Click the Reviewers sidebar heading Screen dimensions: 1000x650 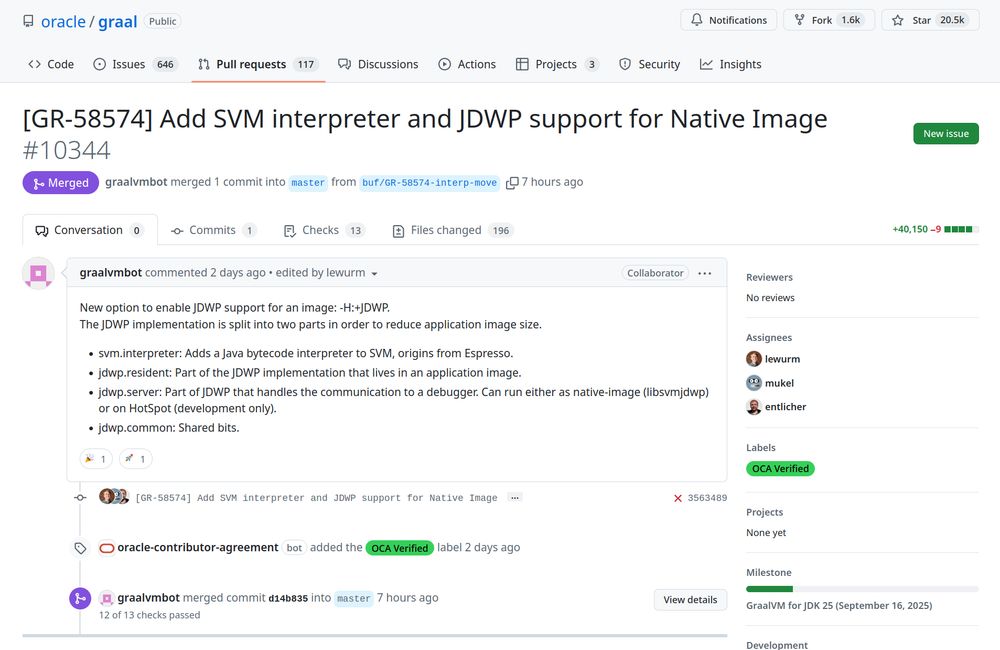pyautogui.click(x=769, y=277)
